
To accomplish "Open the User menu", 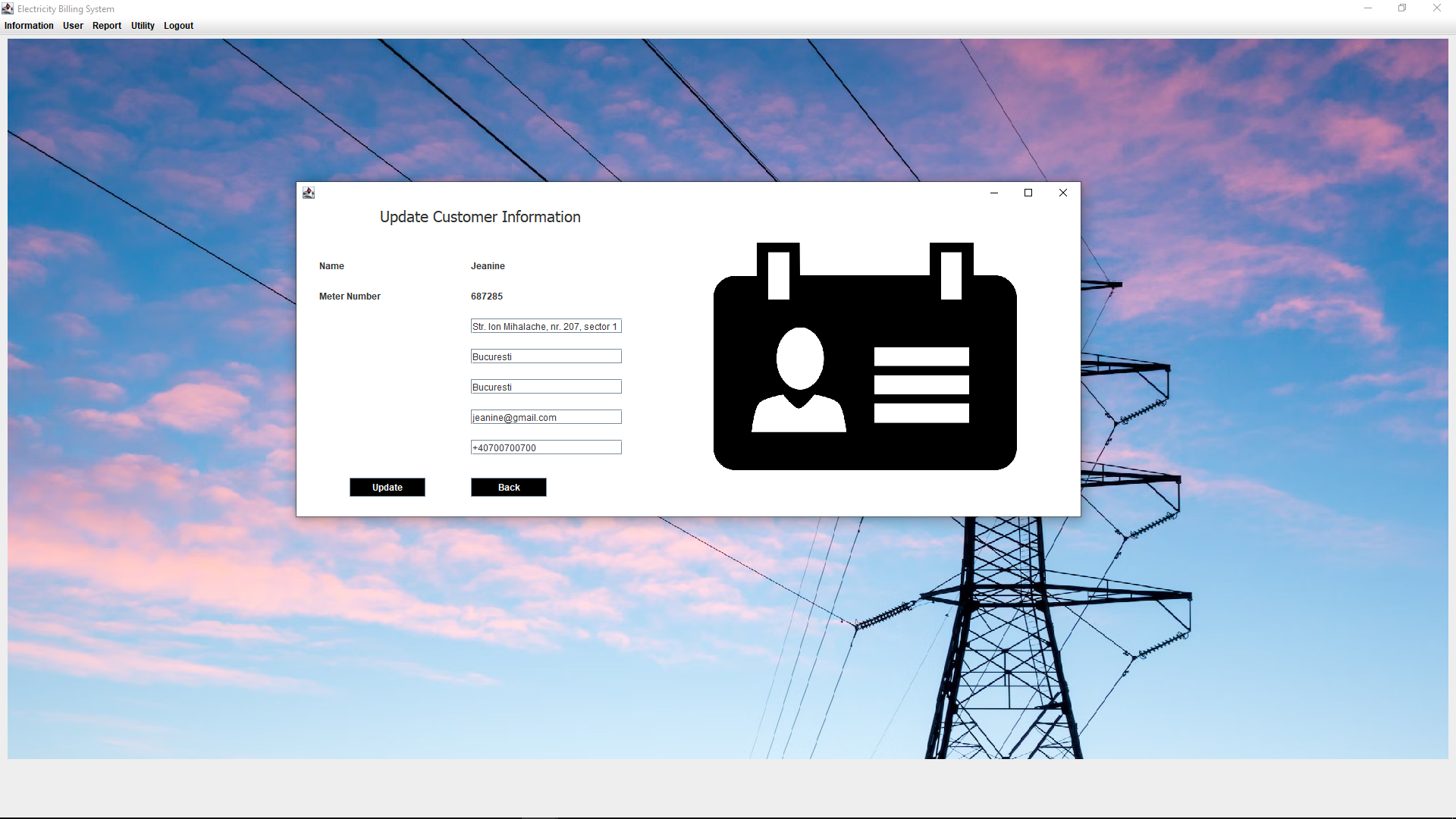I will click(x=73, y=26).
